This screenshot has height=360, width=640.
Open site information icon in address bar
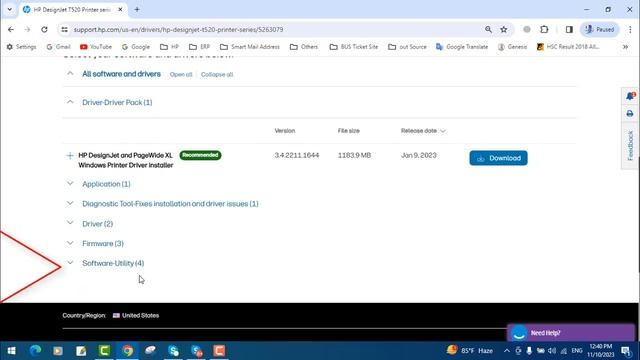pyautogui.click(x=64, y=29)
